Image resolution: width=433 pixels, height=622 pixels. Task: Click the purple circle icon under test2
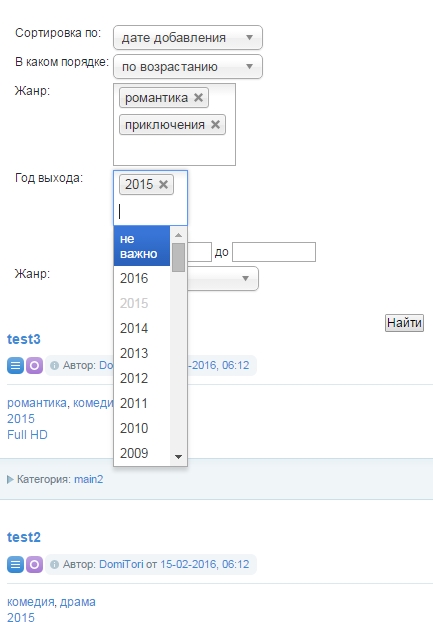pos(34,564)
